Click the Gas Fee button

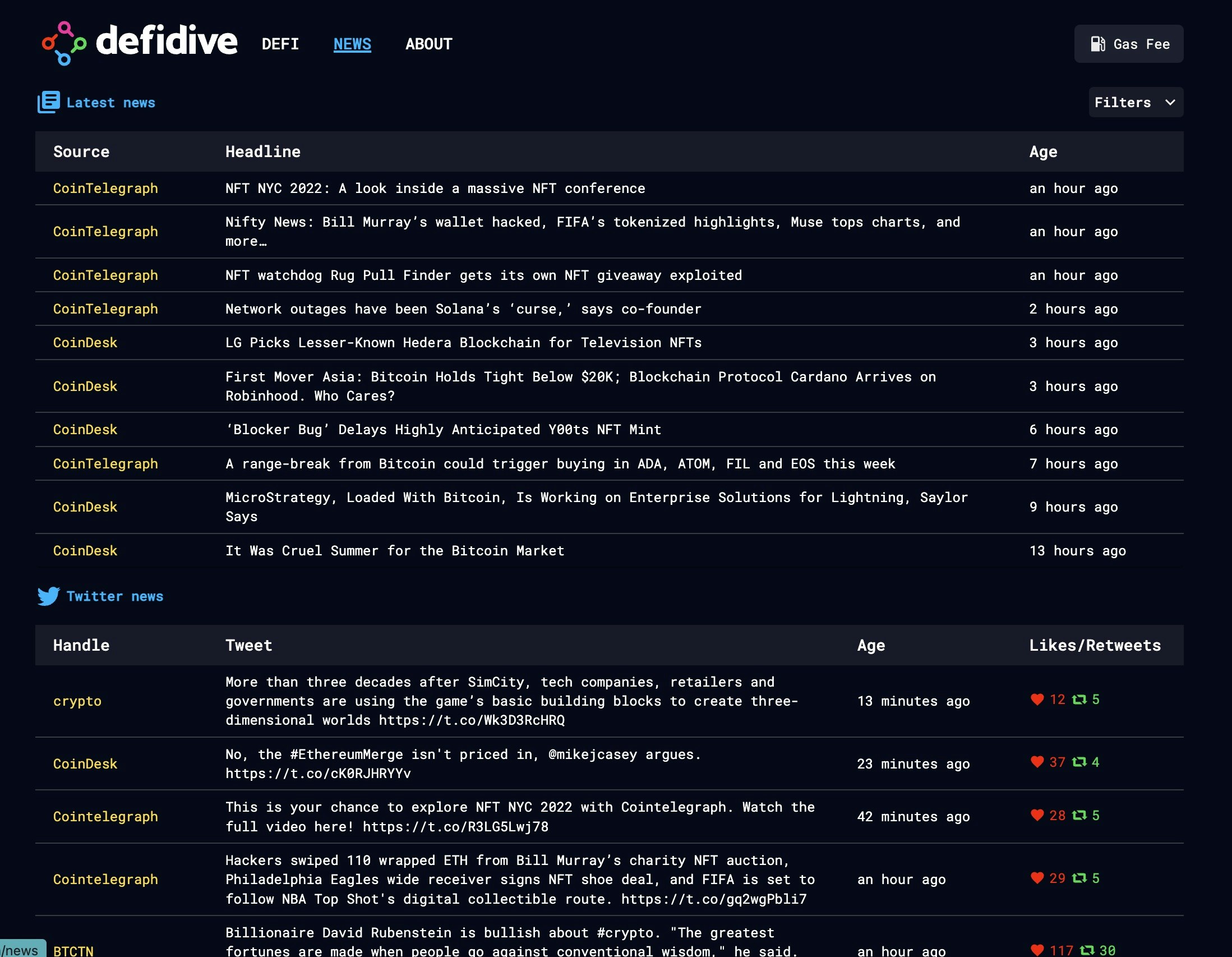coord(1129,44)
